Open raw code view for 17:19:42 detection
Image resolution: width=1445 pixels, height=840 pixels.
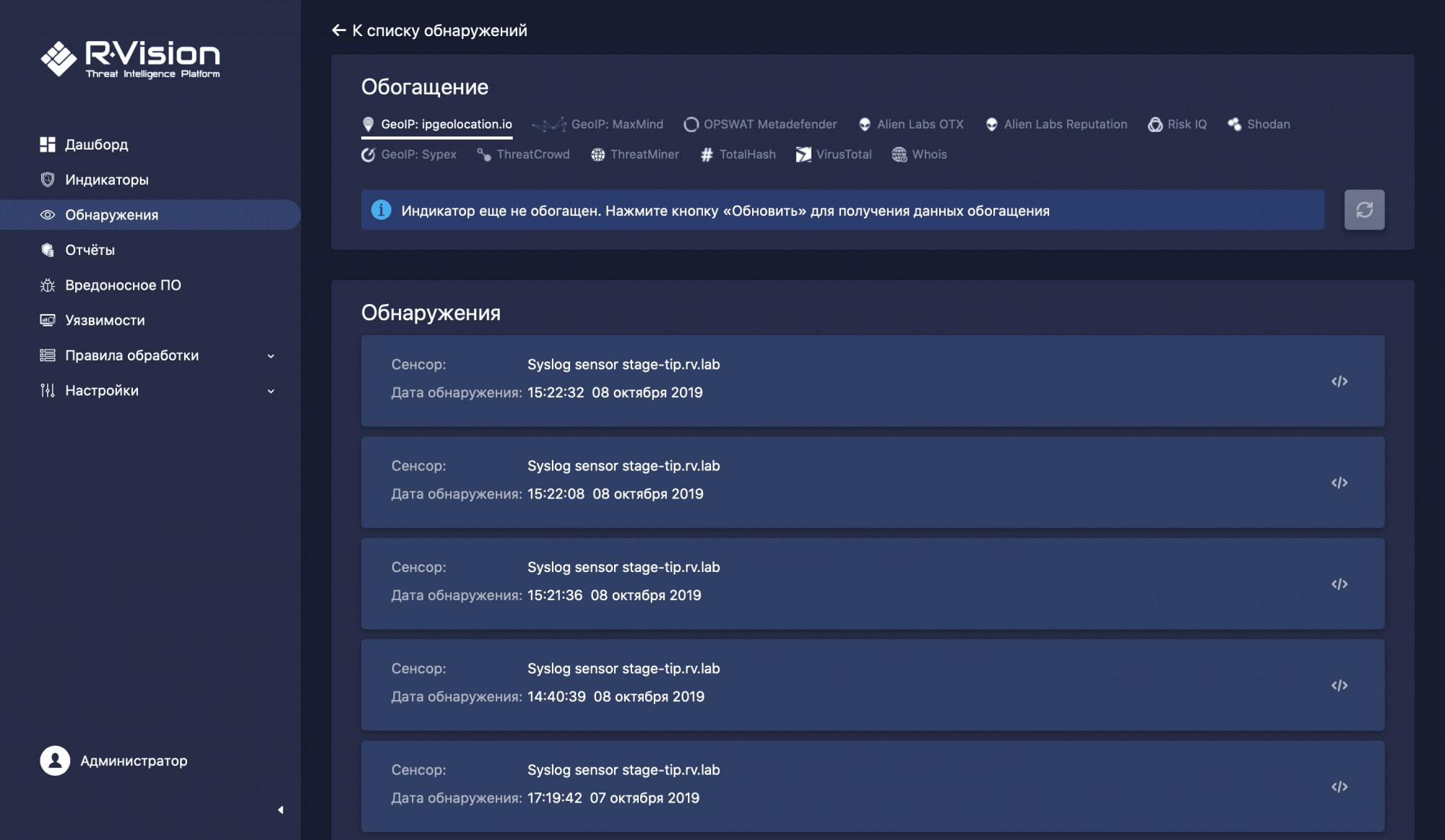coord(1339,787)
